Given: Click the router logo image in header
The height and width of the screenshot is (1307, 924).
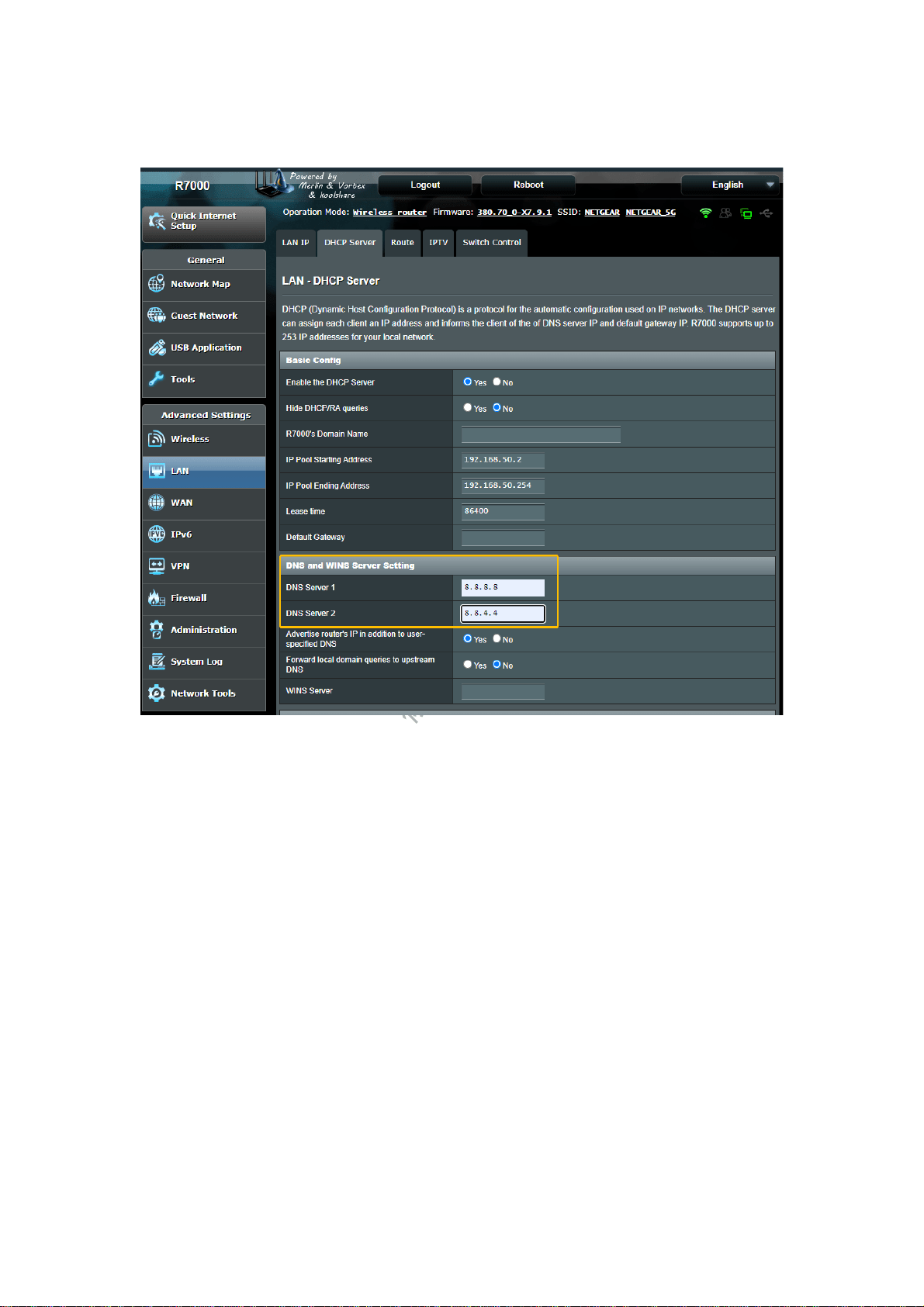Looking at the screenshot, I should tap(273, 183).
